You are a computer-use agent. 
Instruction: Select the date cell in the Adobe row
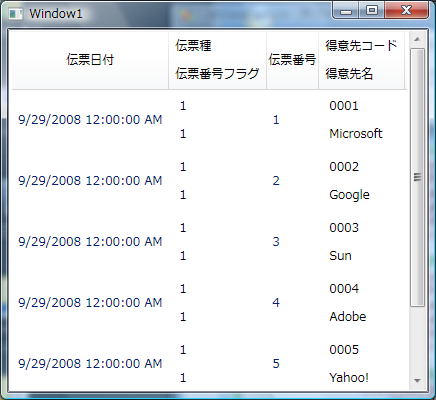click(x=90, y=303)
